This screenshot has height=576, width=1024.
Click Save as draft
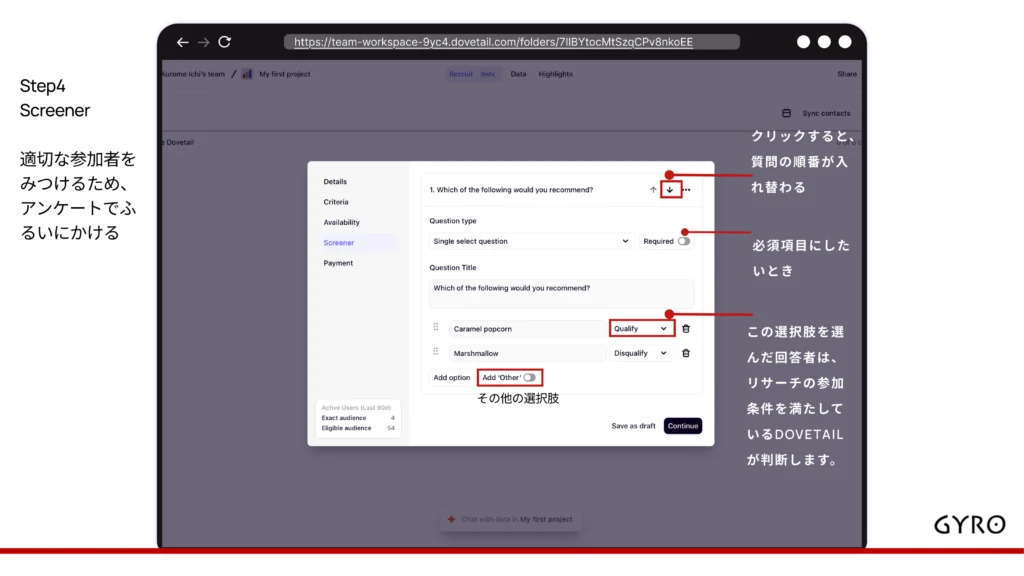click(633, 426)
